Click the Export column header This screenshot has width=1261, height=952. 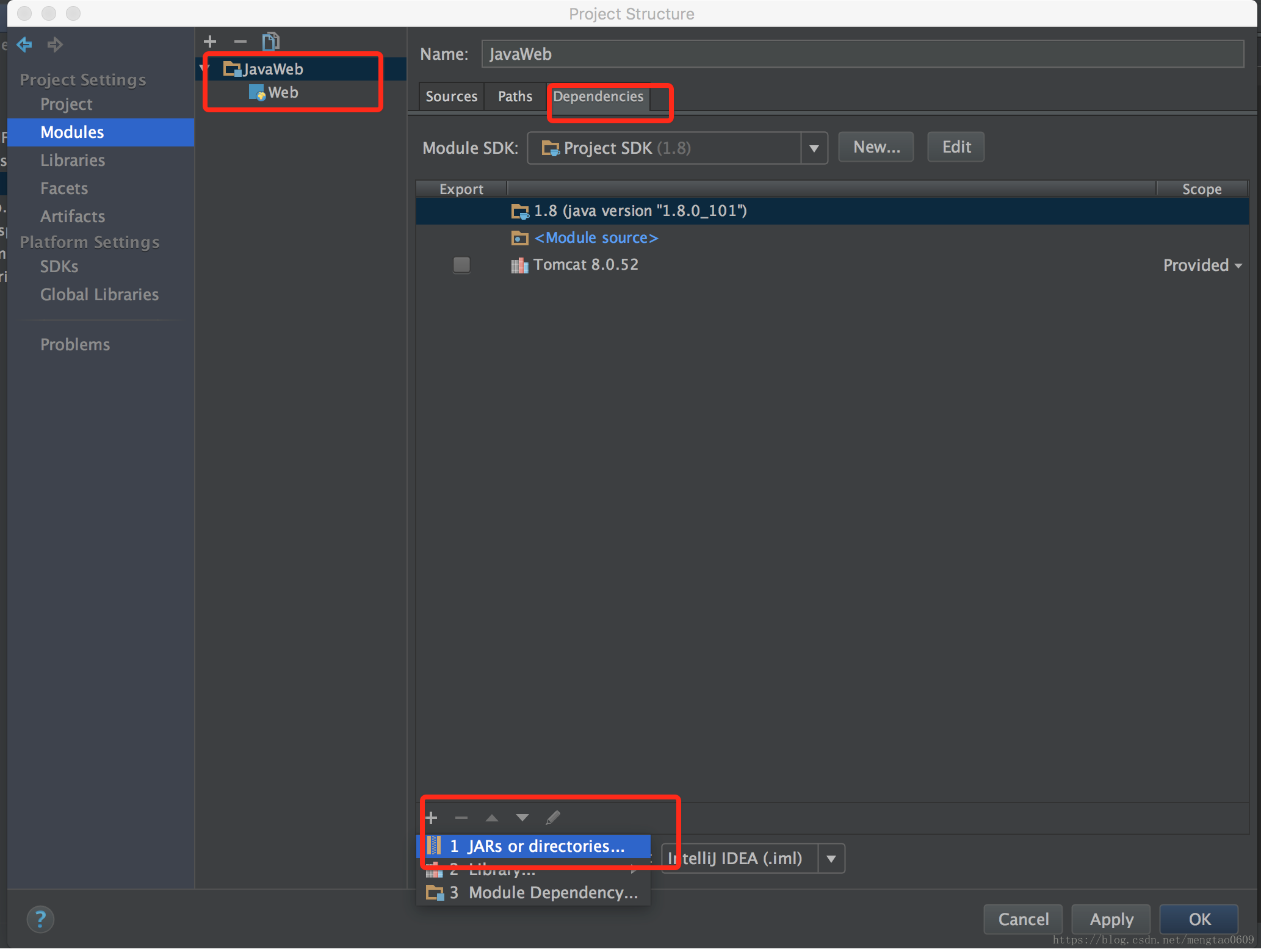click(461, 189)
